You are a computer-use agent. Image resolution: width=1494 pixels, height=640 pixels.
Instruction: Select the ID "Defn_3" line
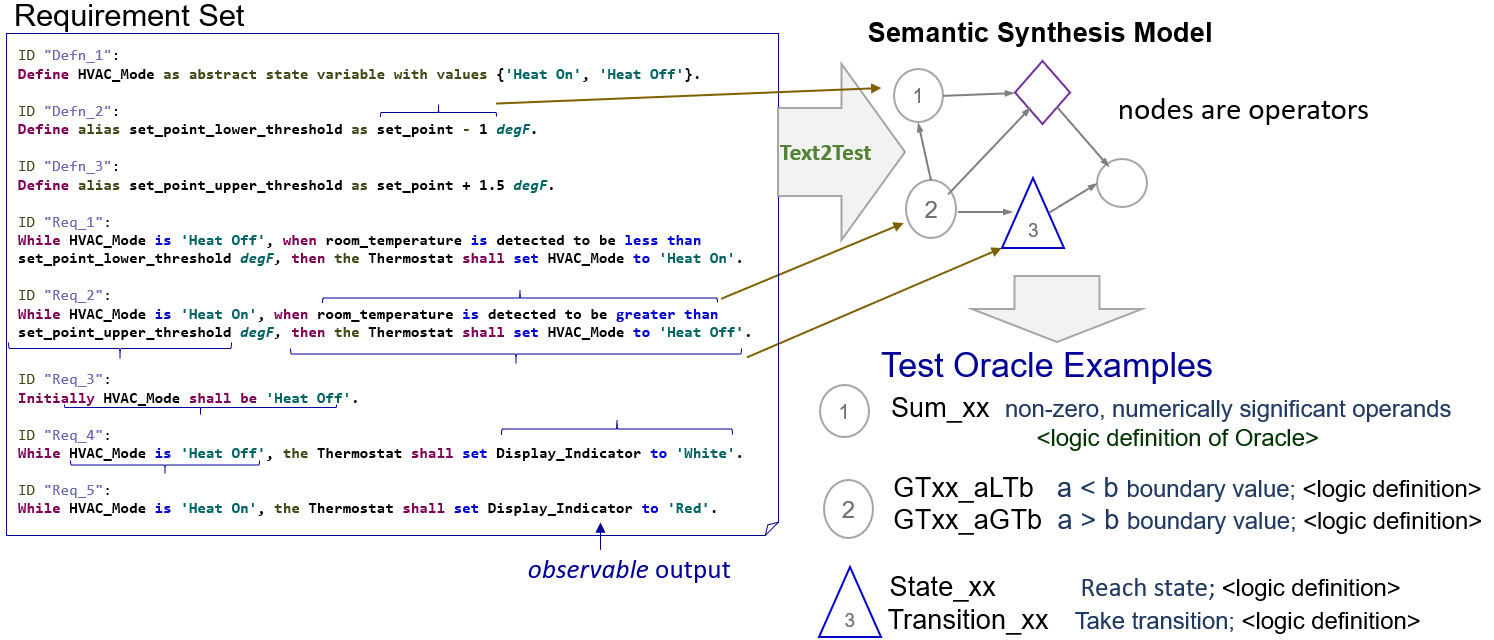point(68,168)
